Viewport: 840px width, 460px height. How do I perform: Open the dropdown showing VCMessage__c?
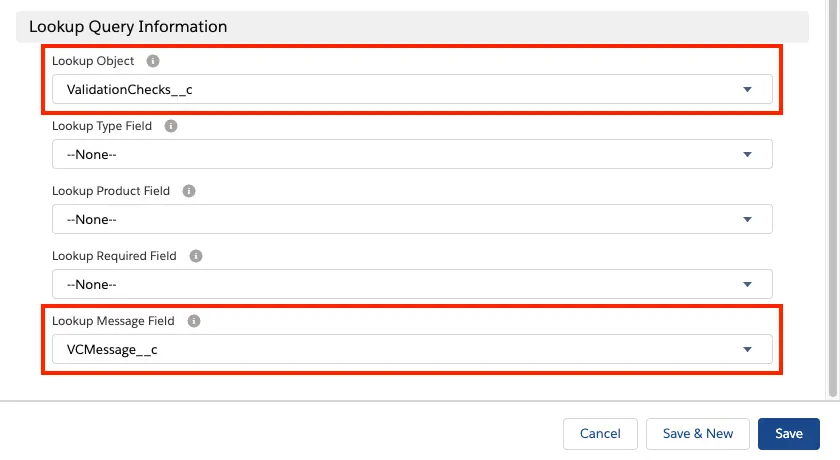click(412, 350)
